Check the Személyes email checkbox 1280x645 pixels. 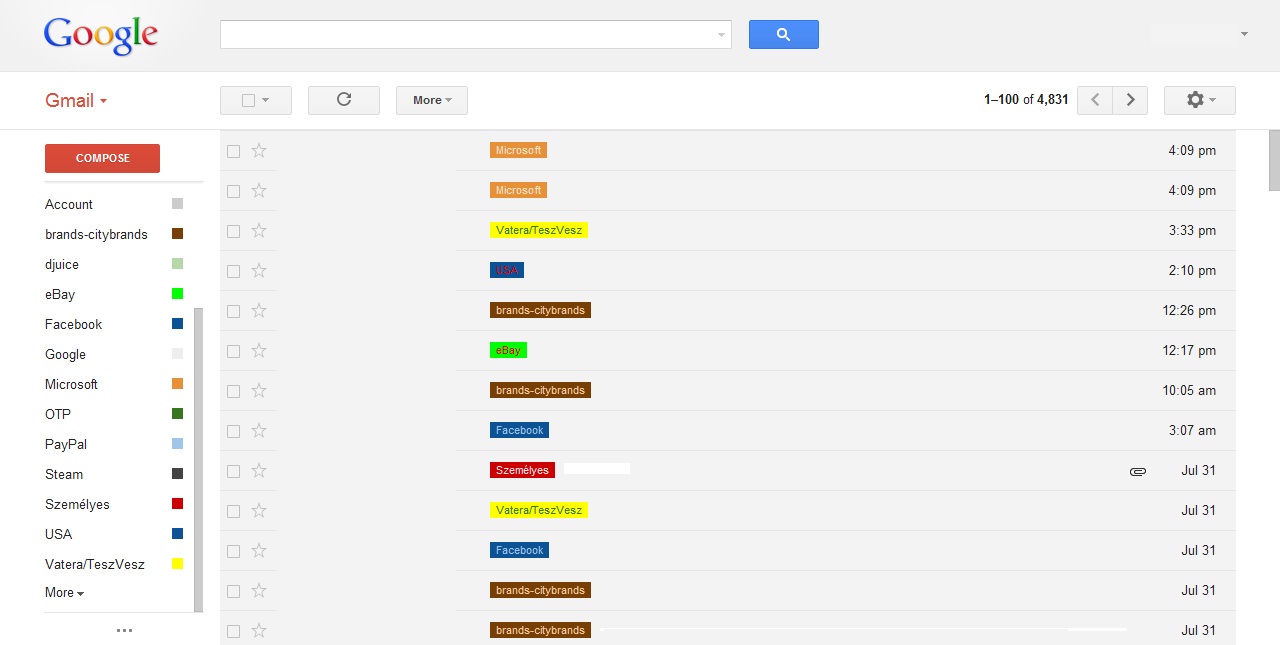[233, 471]
